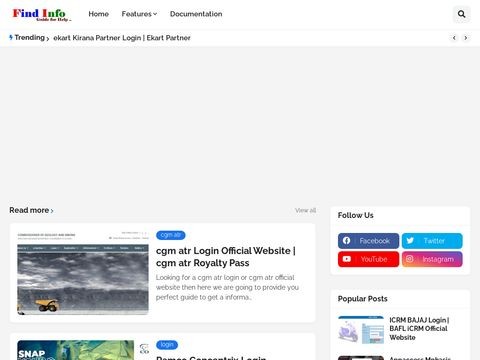
Task: Open the cgm atr post thumbnail image
Action: [x=83, y=273]
